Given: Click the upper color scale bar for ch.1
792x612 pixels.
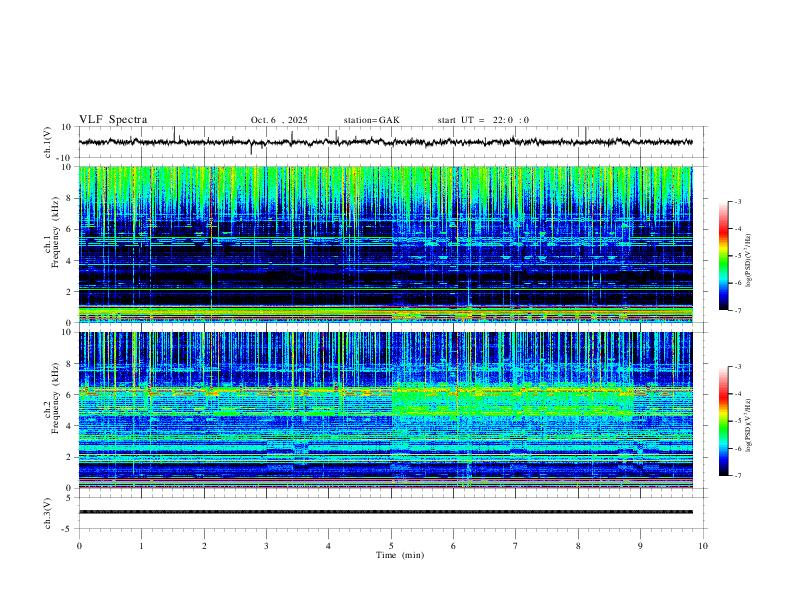Looking at the screenshot, I should 723,256.
